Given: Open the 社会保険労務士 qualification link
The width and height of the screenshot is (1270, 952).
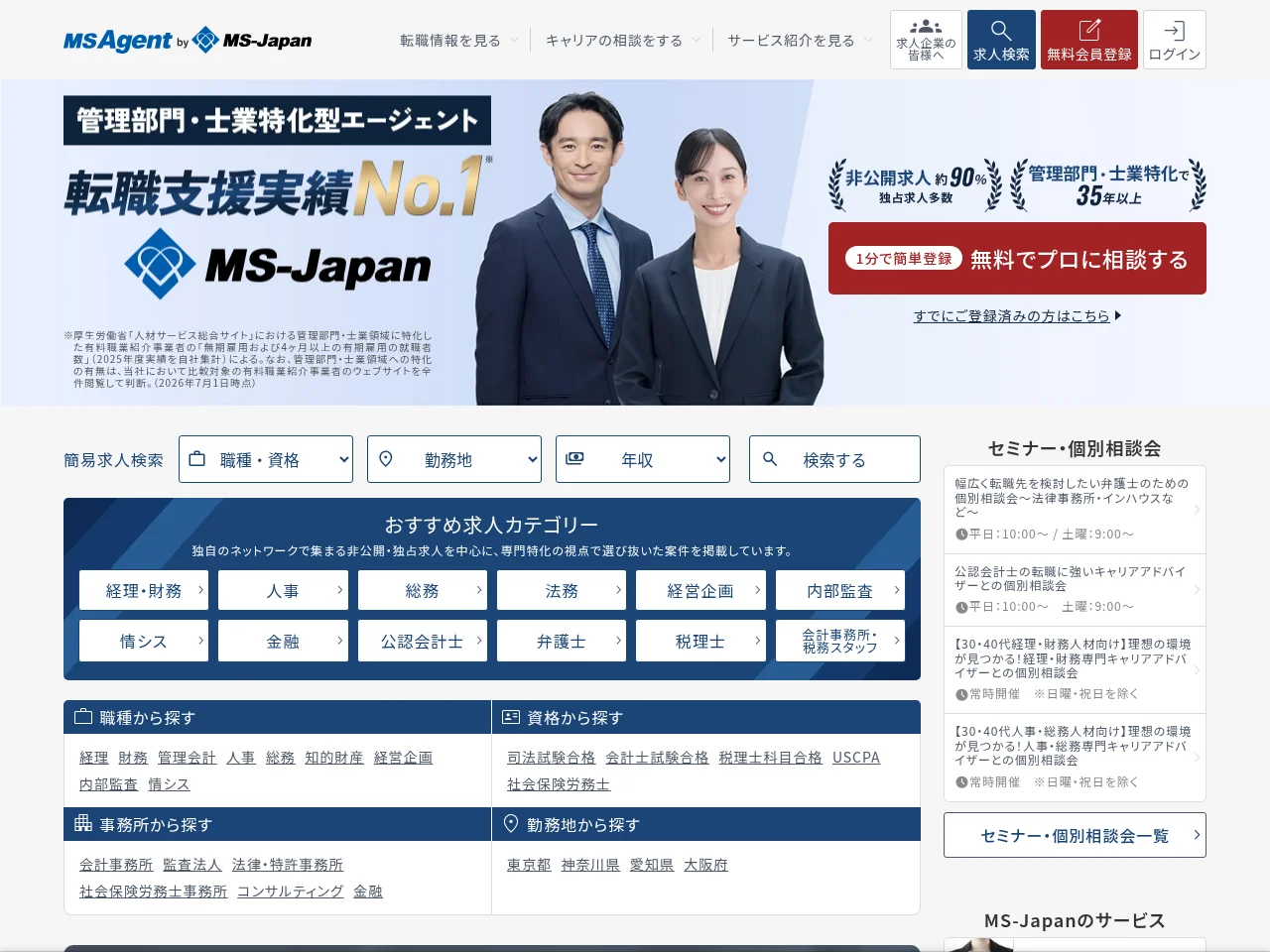Looking at the screenshot, I should 559,784.
